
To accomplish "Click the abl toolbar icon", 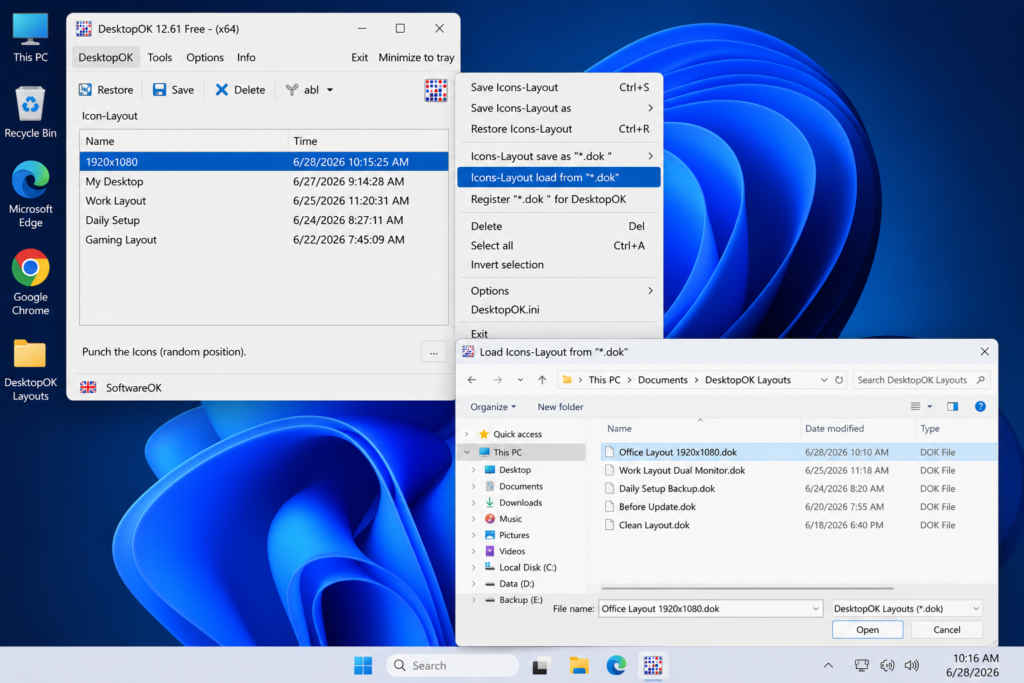I will click(292, 90).
